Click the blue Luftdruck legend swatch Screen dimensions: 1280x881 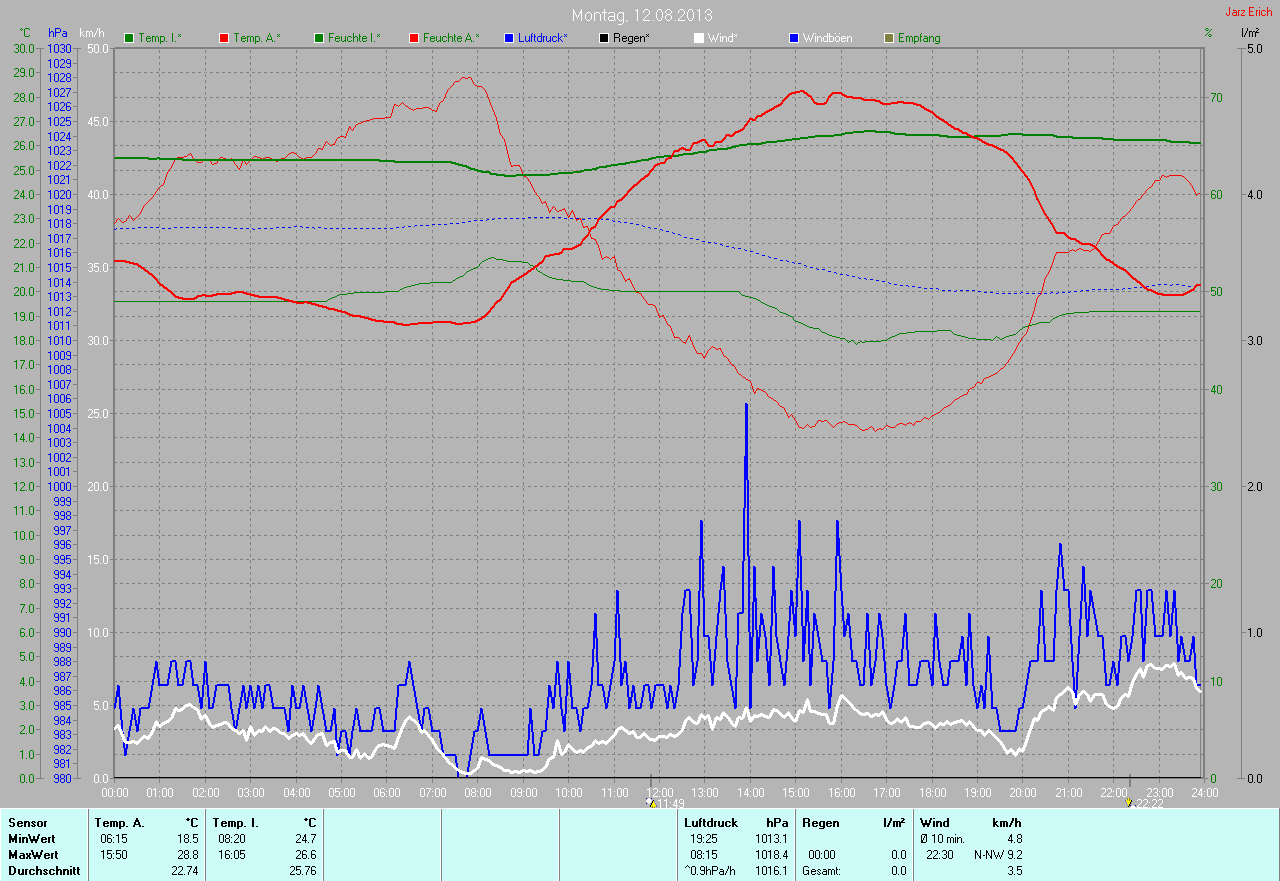pos(509,38)
